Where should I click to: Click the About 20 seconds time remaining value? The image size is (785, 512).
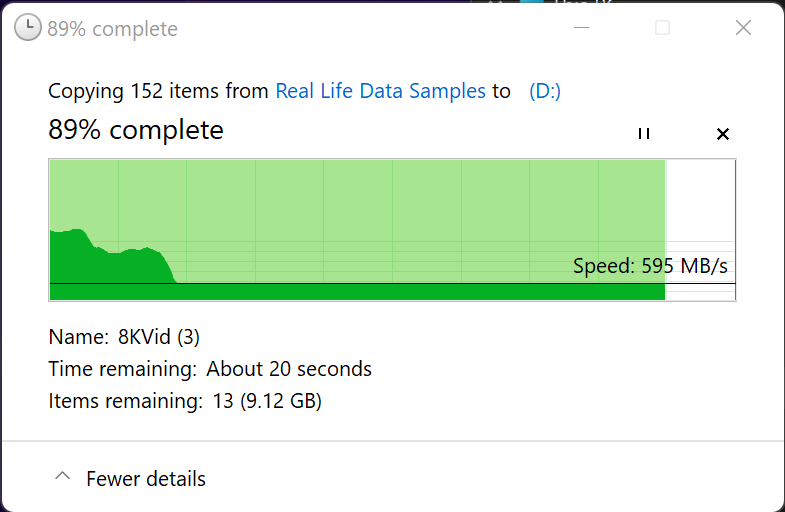289,369
